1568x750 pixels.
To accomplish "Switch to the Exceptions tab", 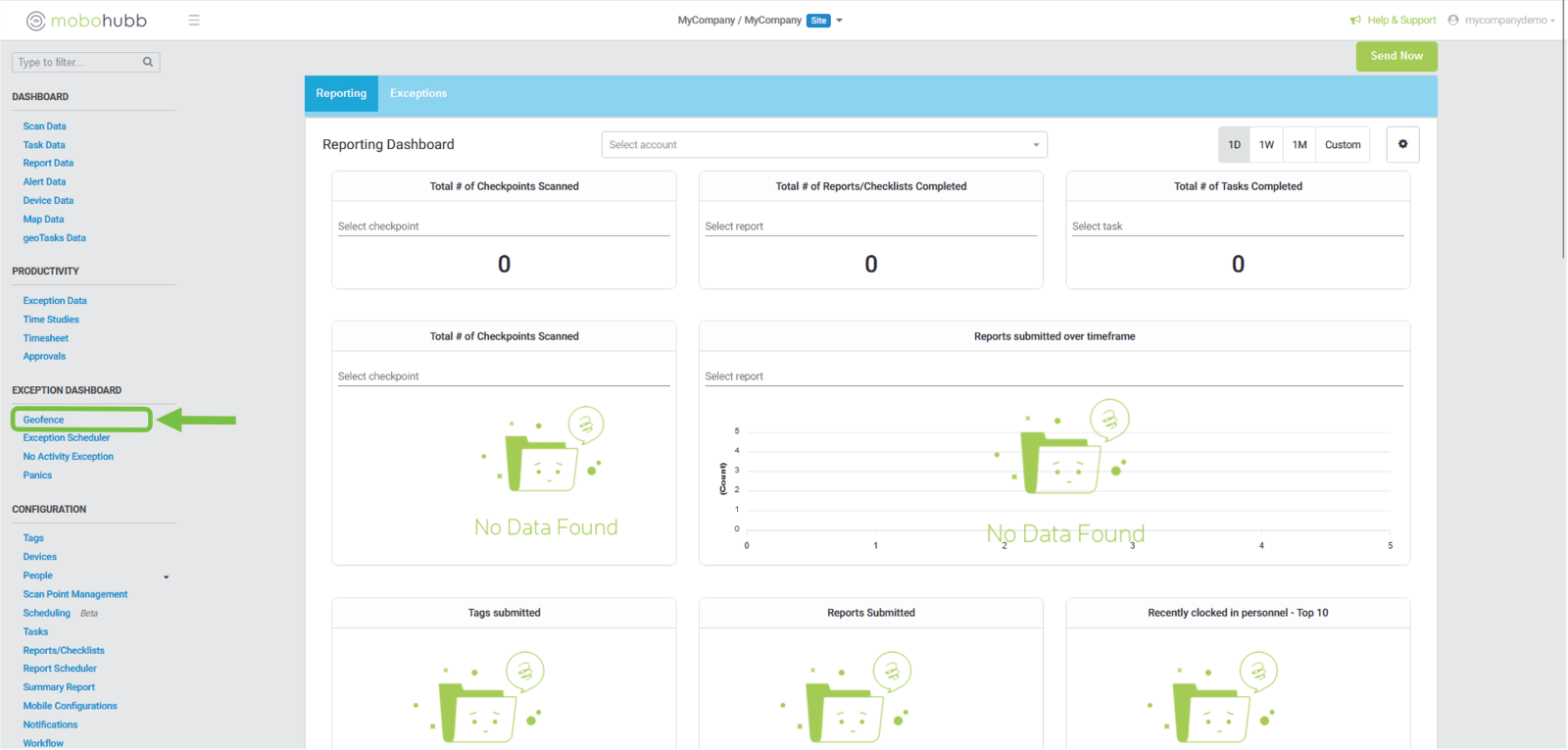I will click(x=418, y=94).
